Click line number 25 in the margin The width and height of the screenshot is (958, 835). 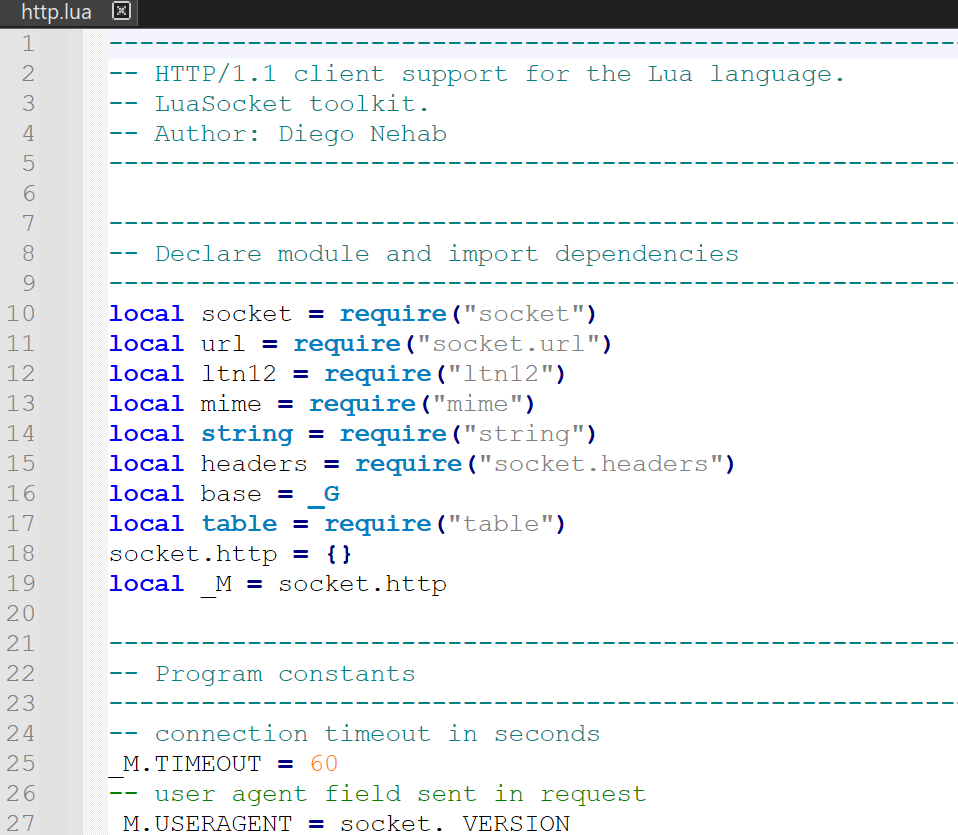(21, 764)
